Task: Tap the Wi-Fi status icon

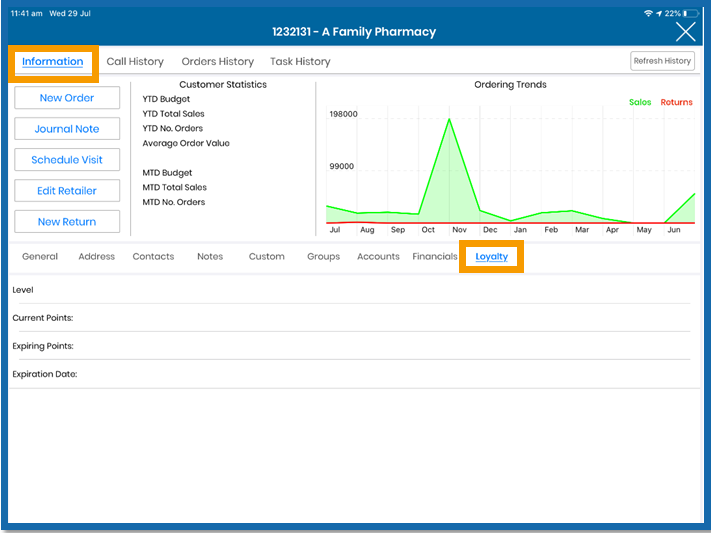Action: tap(648, 14)
